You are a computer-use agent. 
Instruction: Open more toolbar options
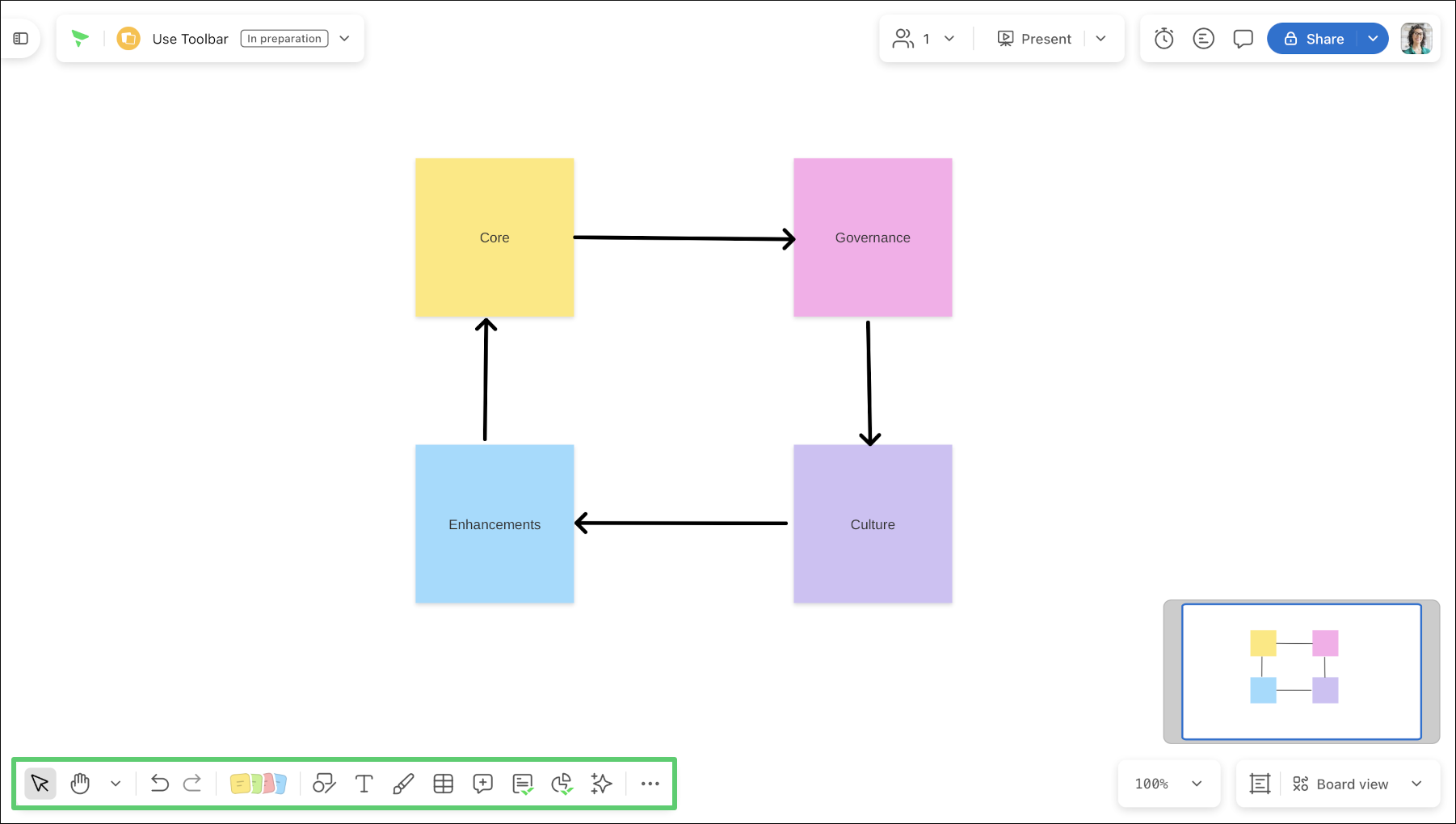[650, 784]
